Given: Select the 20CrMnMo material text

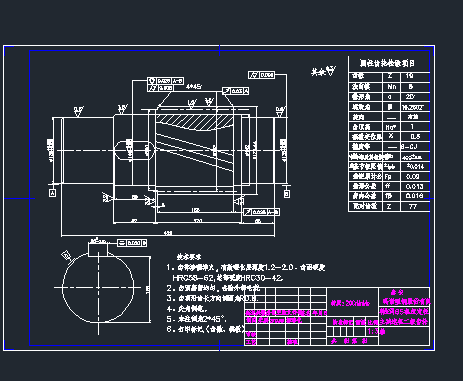Looking at the screenshot, I should 350,303.
